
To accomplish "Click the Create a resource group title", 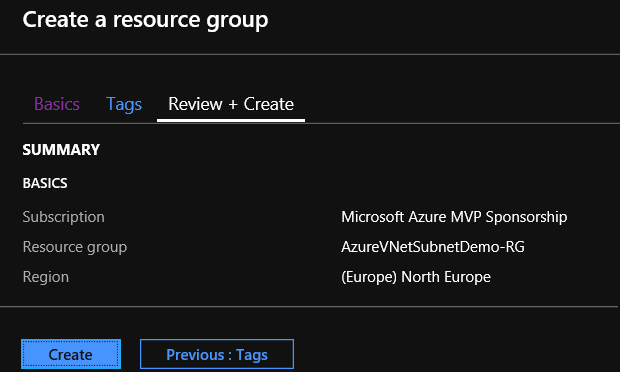I will (145, 20).
